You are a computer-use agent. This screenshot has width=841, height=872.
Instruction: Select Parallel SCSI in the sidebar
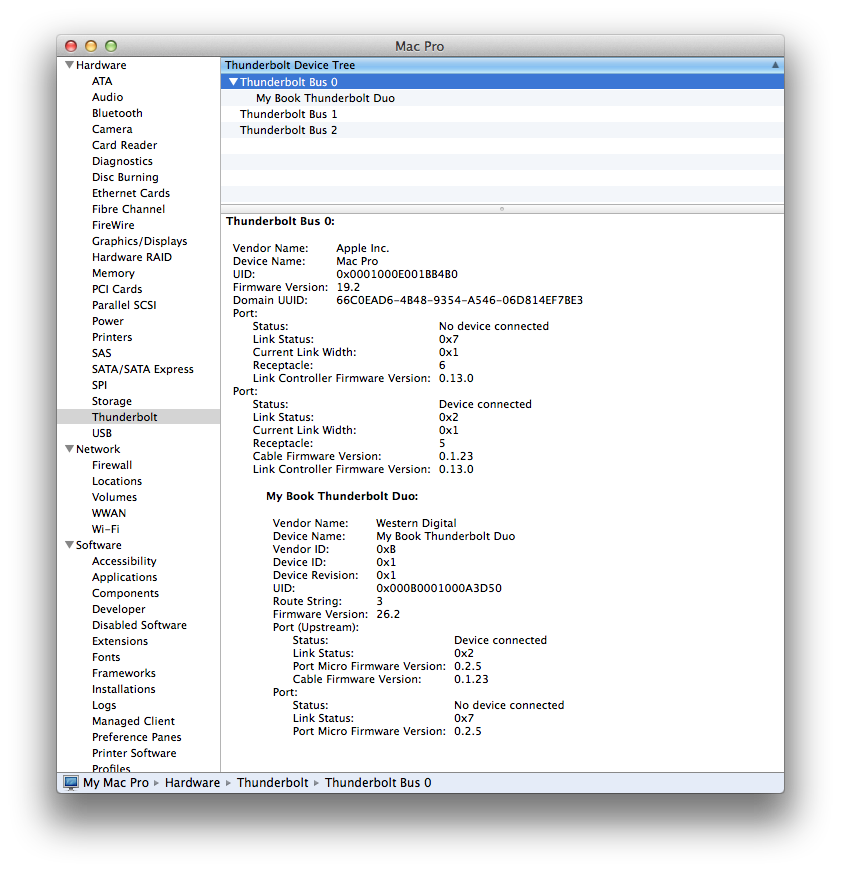pos(124,305)
